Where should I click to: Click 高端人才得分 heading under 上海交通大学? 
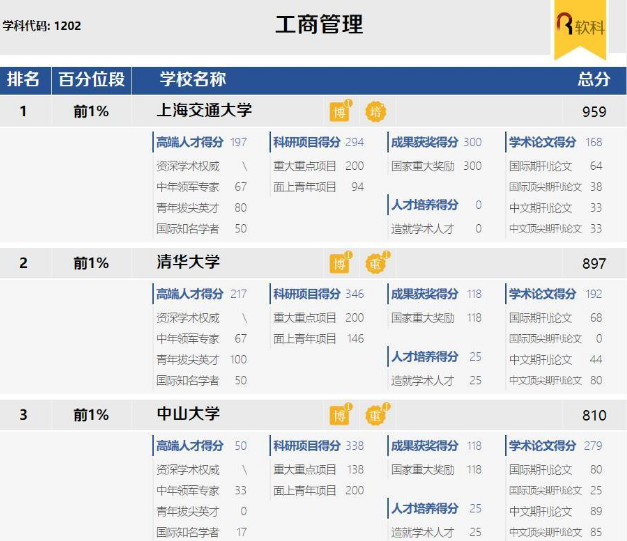(190, 142)
